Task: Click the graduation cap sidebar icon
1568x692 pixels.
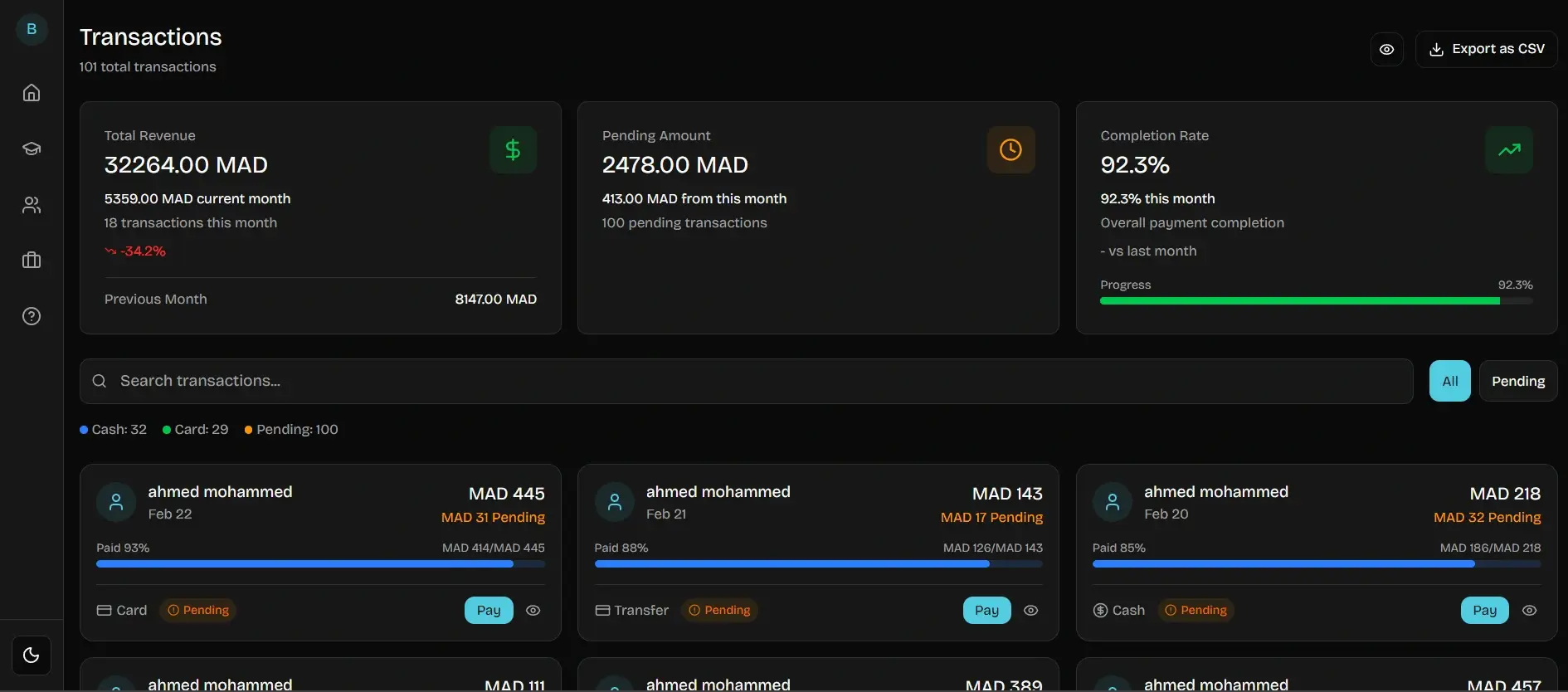Action: pos(32,149)
